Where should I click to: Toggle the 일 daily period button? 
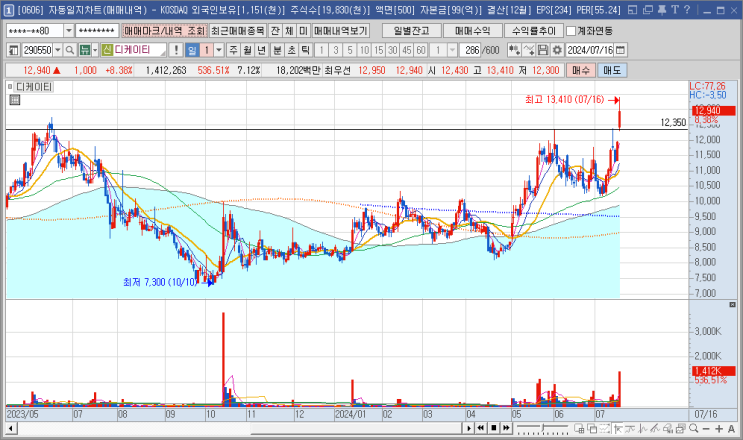[192, 50]
